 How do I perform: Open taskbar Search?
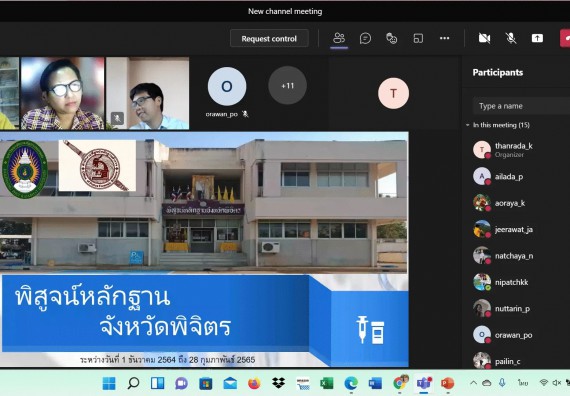point(133,383)
